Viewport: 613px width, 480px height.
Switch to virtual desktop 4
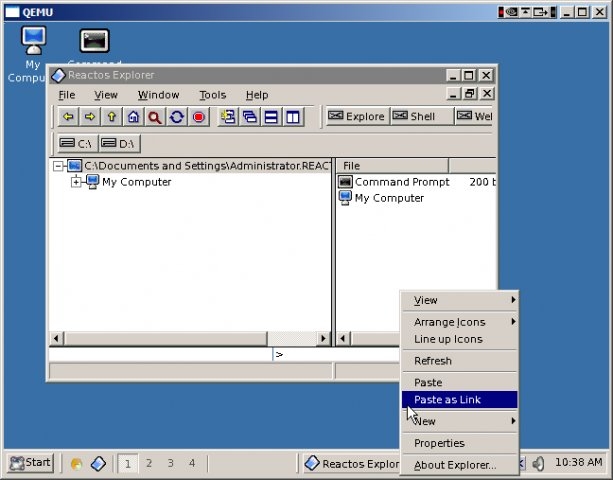pos(192,464)
